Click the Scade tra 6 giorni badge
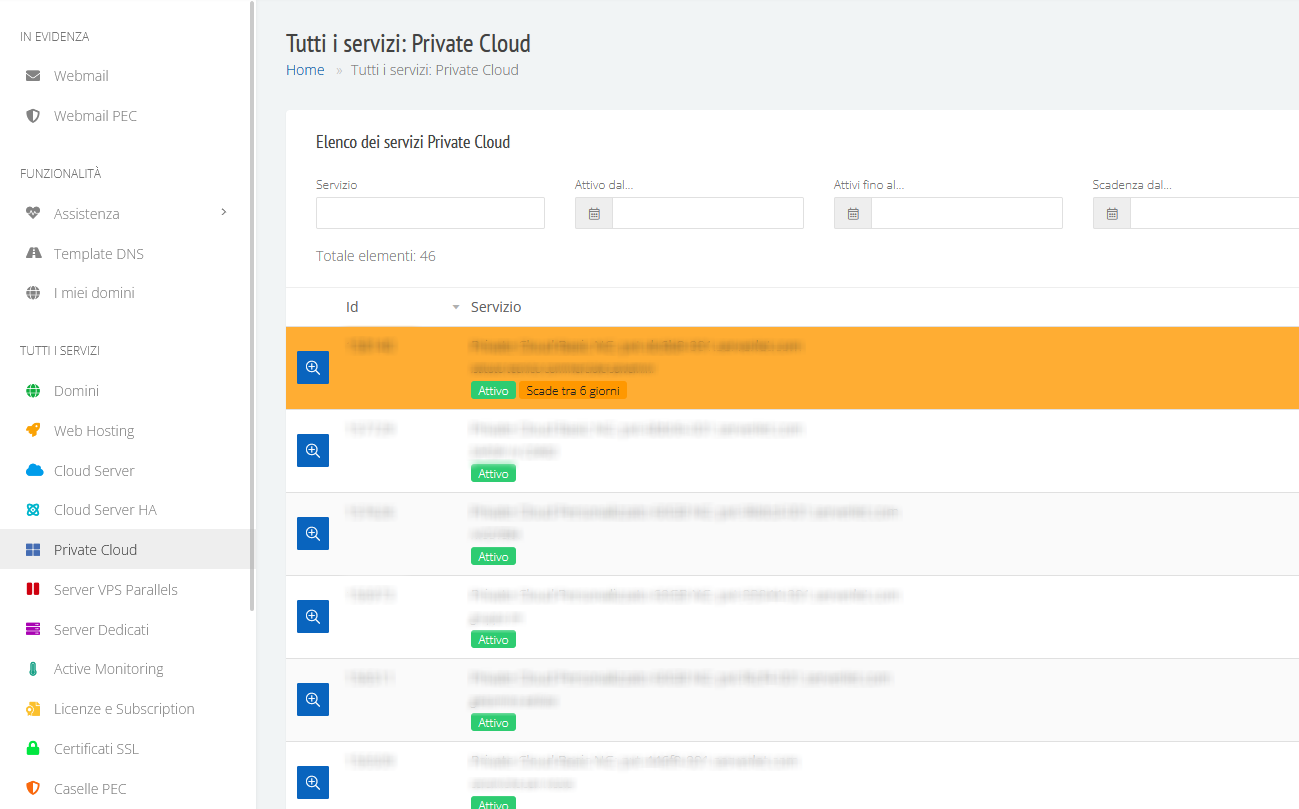Image resolution: width=1299 pixels, height=809 pixels. 573,391
